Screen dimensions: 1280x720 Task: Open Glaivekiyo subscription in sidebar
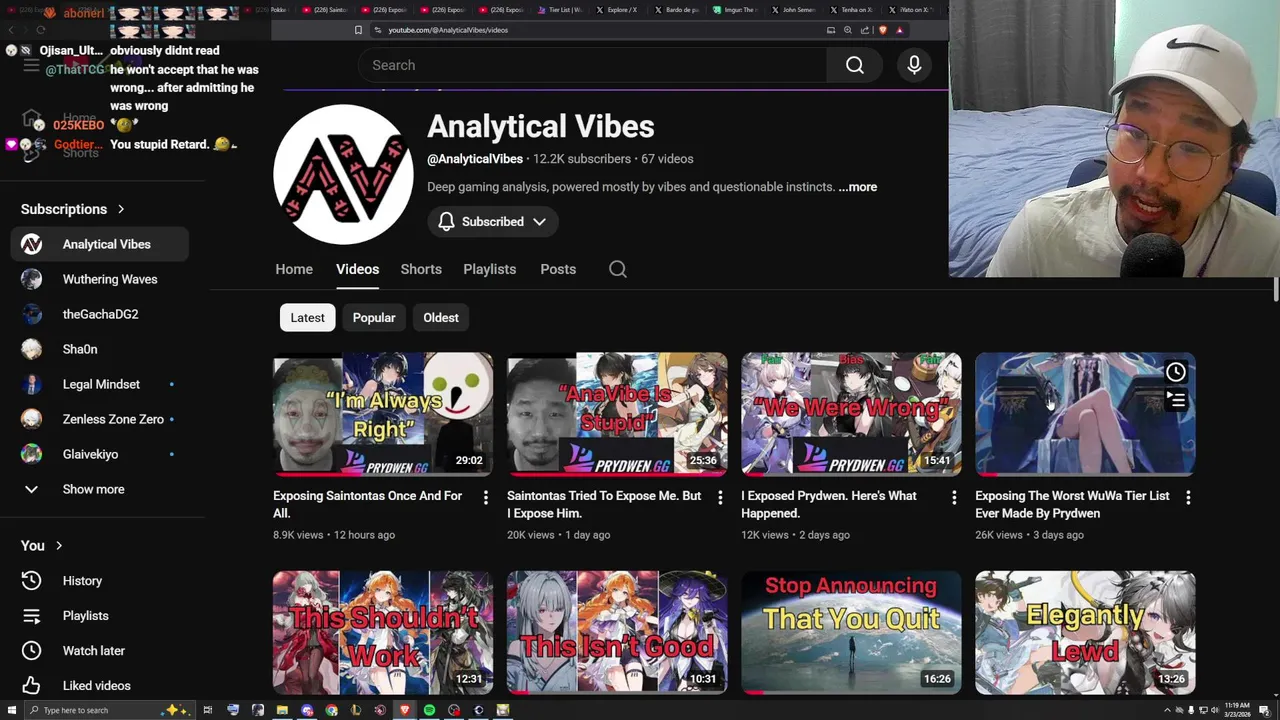point(100,454)
